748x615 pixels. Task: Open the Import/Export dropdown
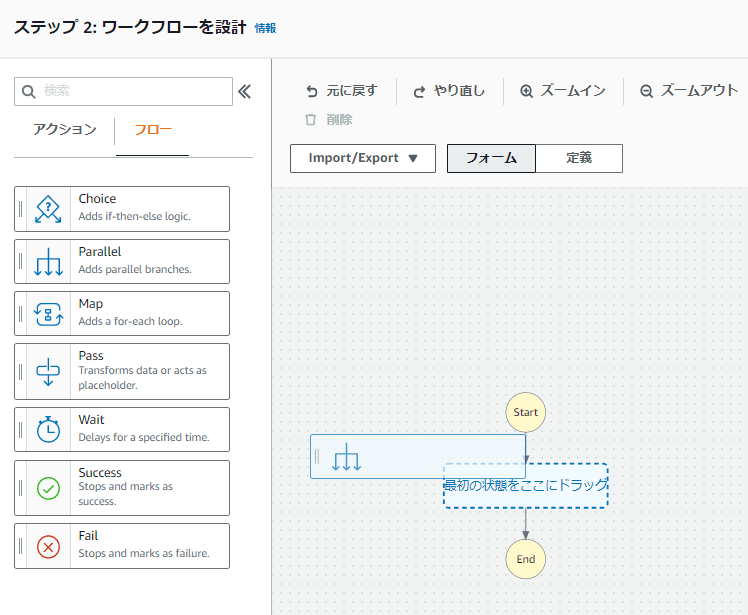(363, 158)
